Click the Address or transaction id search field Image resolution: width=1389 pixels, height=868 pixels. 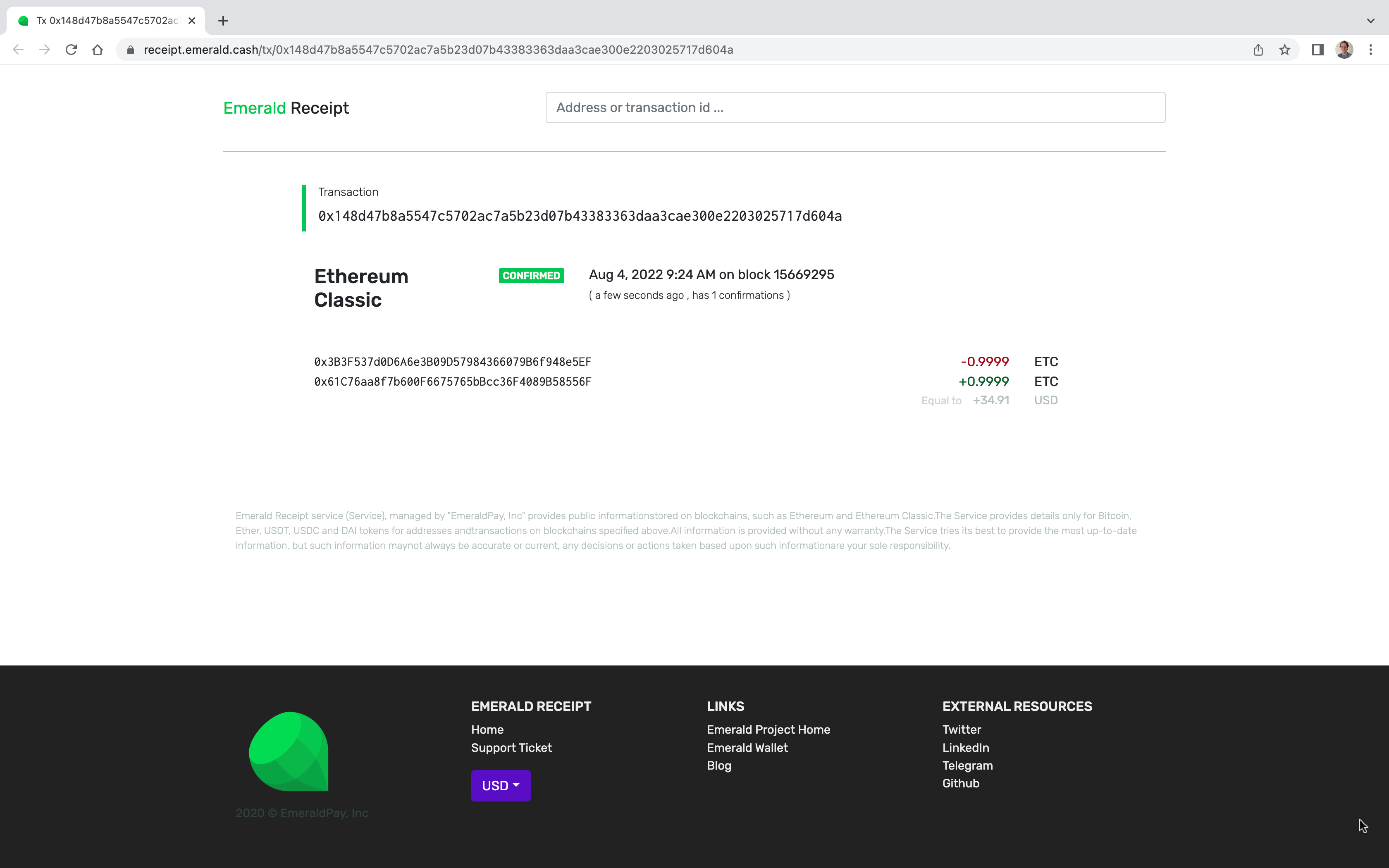(854, 107)
